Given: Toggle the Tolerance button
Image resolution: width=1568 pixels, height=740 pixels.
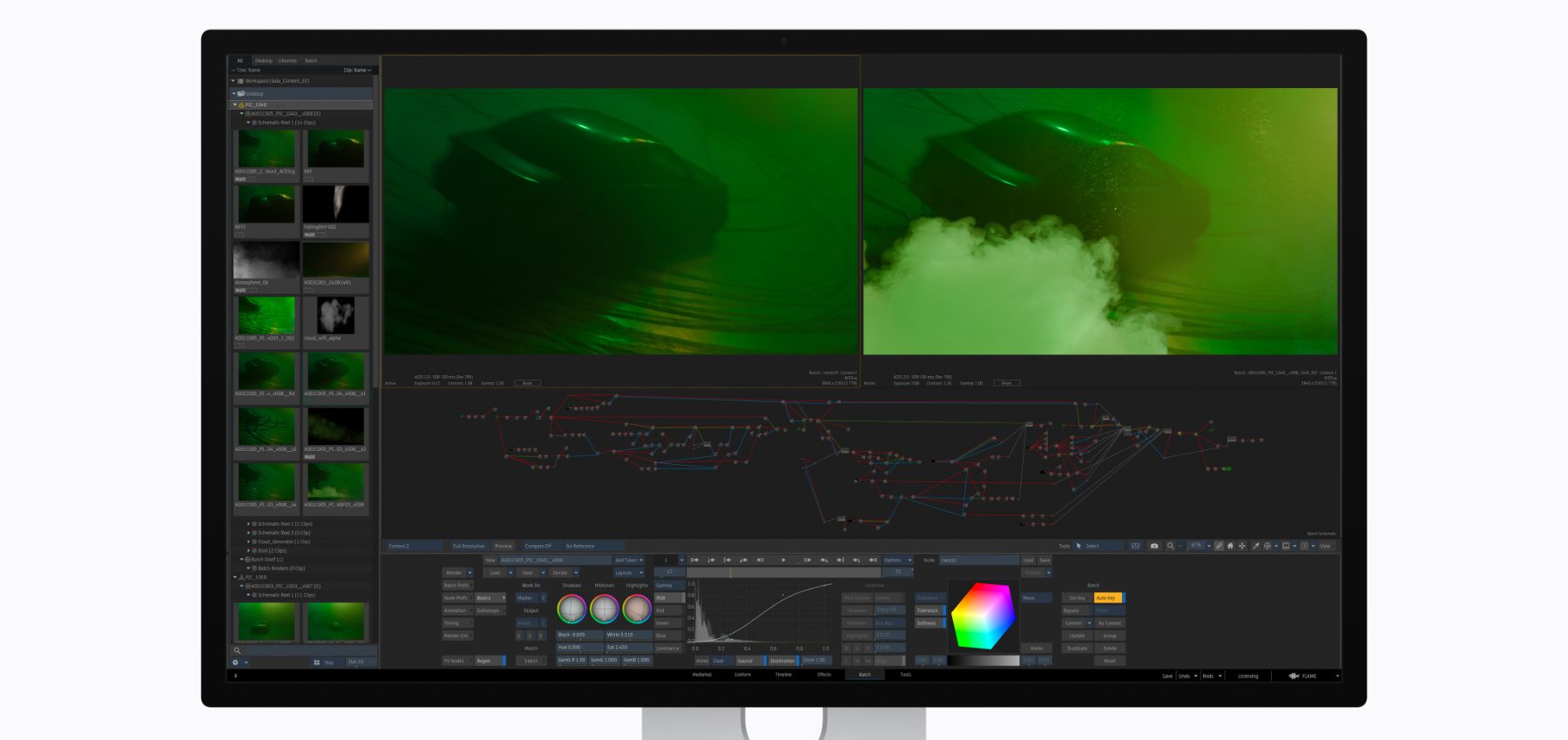Looking at the screenshot, I should coord(929,610).
